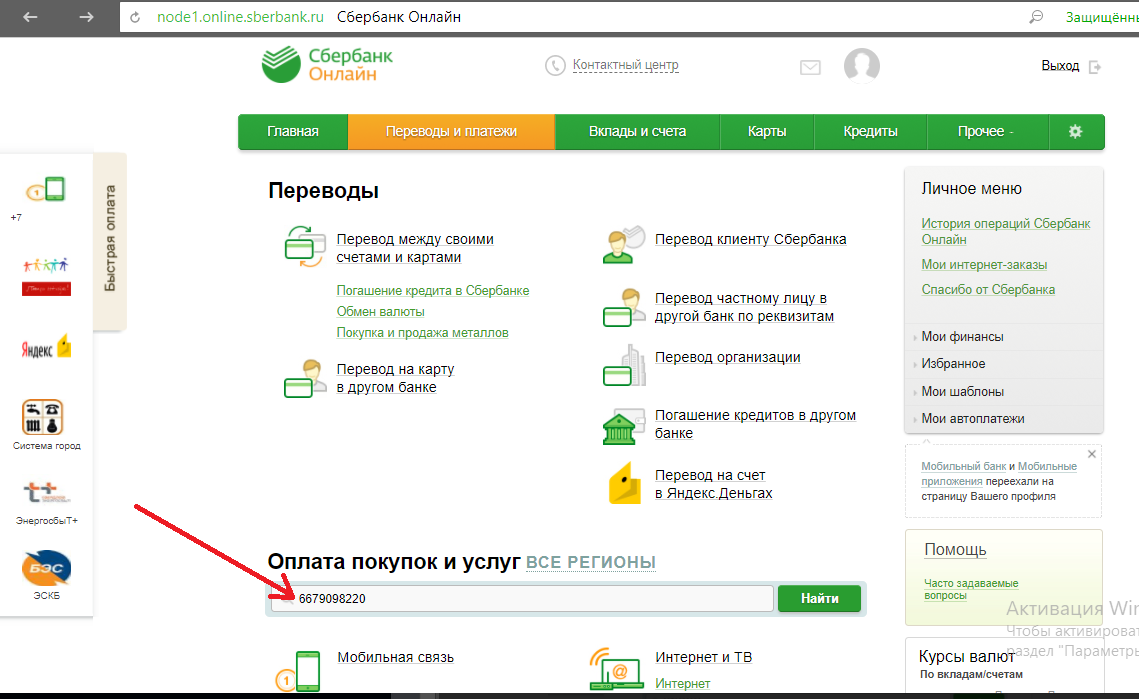The height and width of the screenshot is (699, 1139).
Task: Open Перевод между своими счетами и картами
Action: [415, 249]
